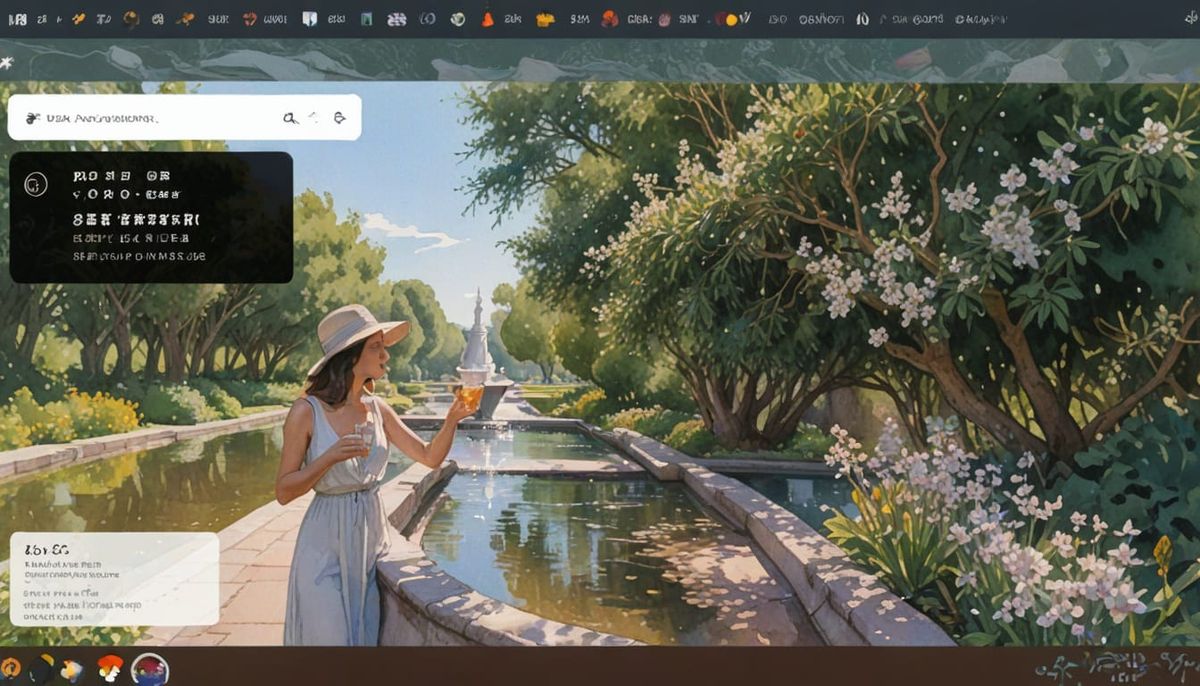Click the blue book icon in the top bar
The height and width of the screenshot is (686, 1200).
point(309,18)
